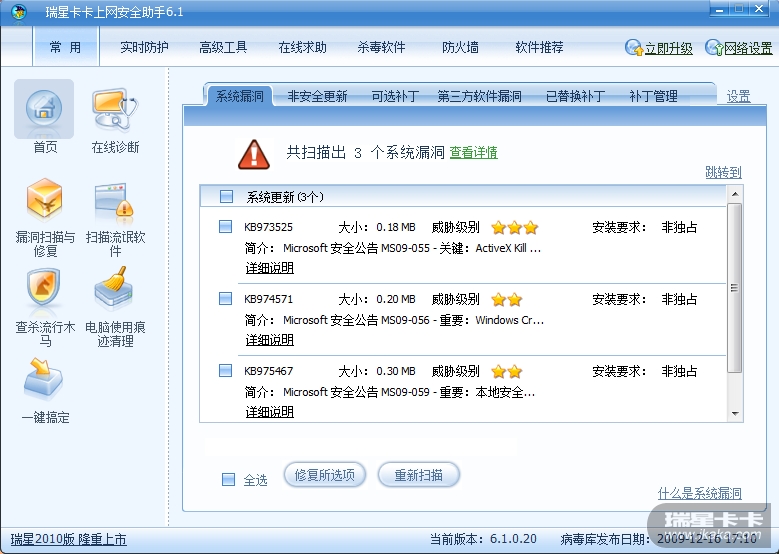Click the red warning triangle icon

click(254, 154)
